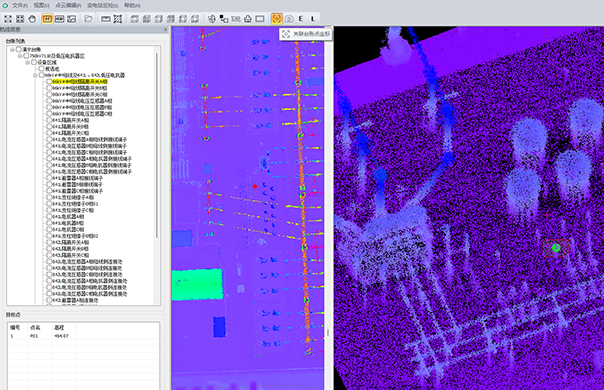Collapse the 66kV 641、643 低压电抗器 node
Viewport: 604px width, 390px height.
(35, 75)
